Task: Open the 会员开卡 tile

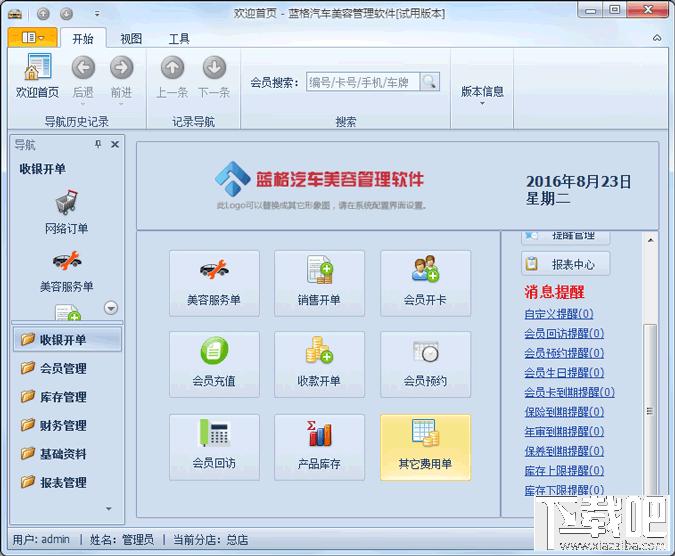Action: [x=425, y=284]
